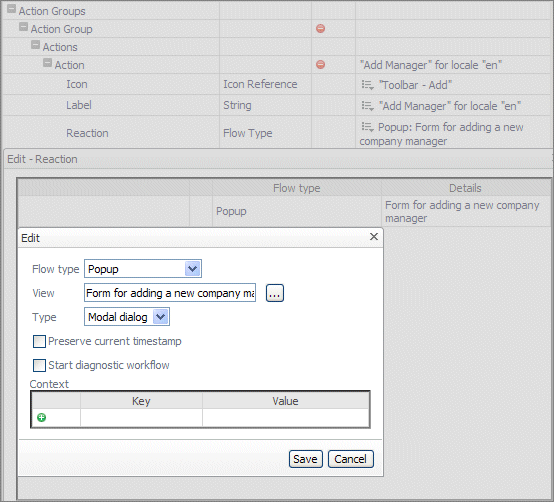Viewport: 554px width, 502px height.
Task: Click the empty Key cell in Context table
Action: click(141, 418)
